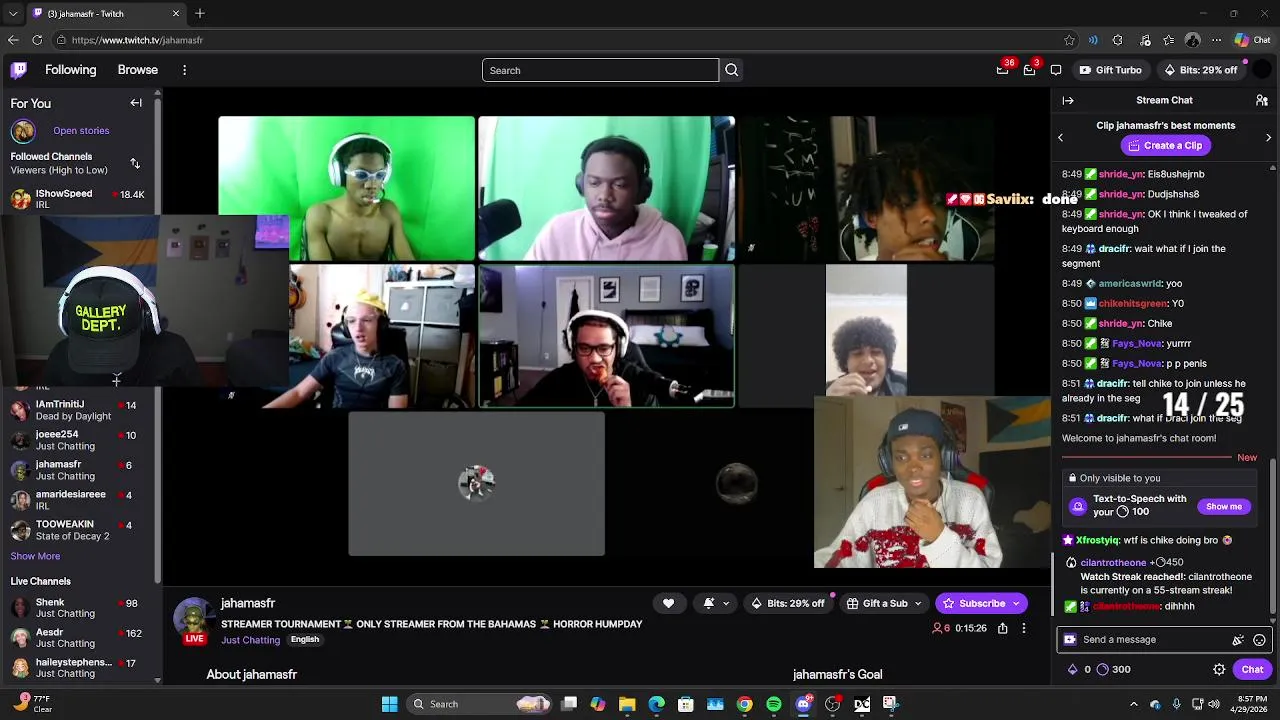This screenshot has height=720, width=1280.
Task: Open amaridesiareee channel in sidebar
Action: (x=78, y=500)
